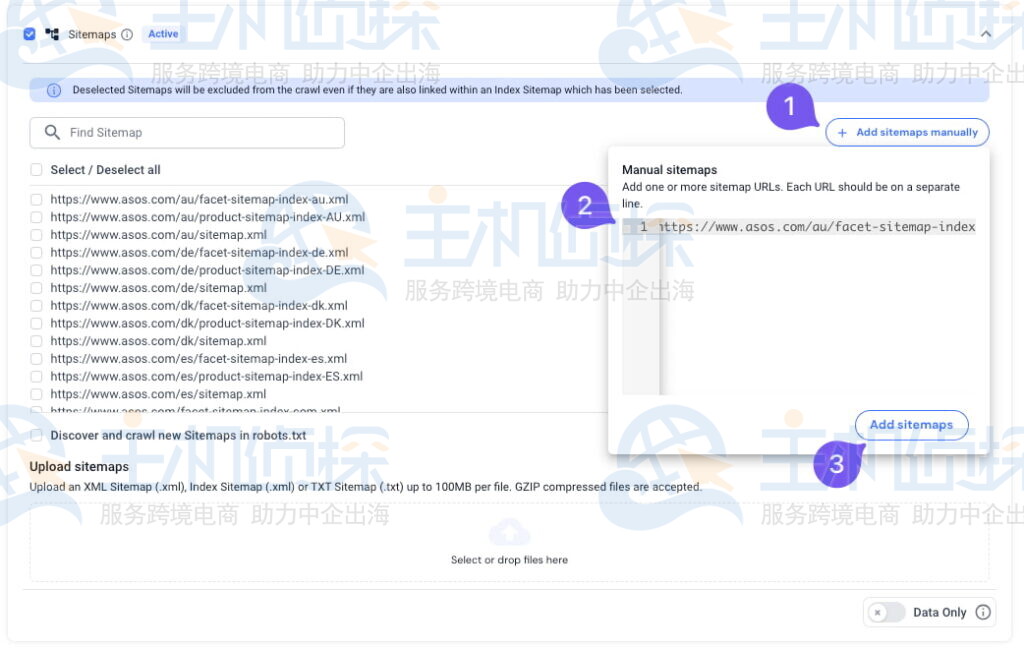Toggle the Data Only switch
Viewport: 1024px width, 650px height.
click(x=885, y=612)
